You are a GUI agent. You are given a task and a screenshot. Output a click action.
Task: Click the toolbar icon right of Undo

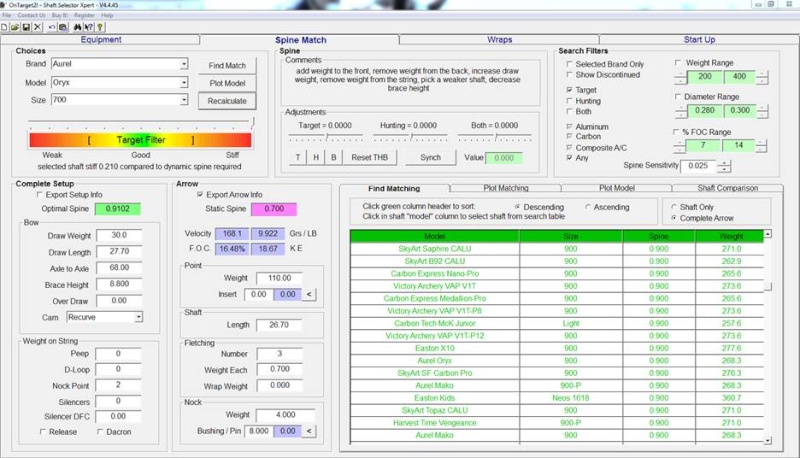coord(63,27)
